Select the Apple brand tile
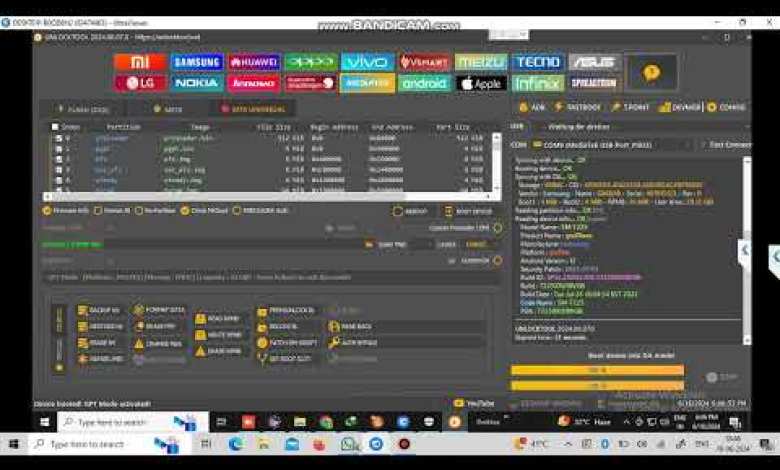Image resolution: width=780 pixels, height=470 pixels. tap(481, 83)
